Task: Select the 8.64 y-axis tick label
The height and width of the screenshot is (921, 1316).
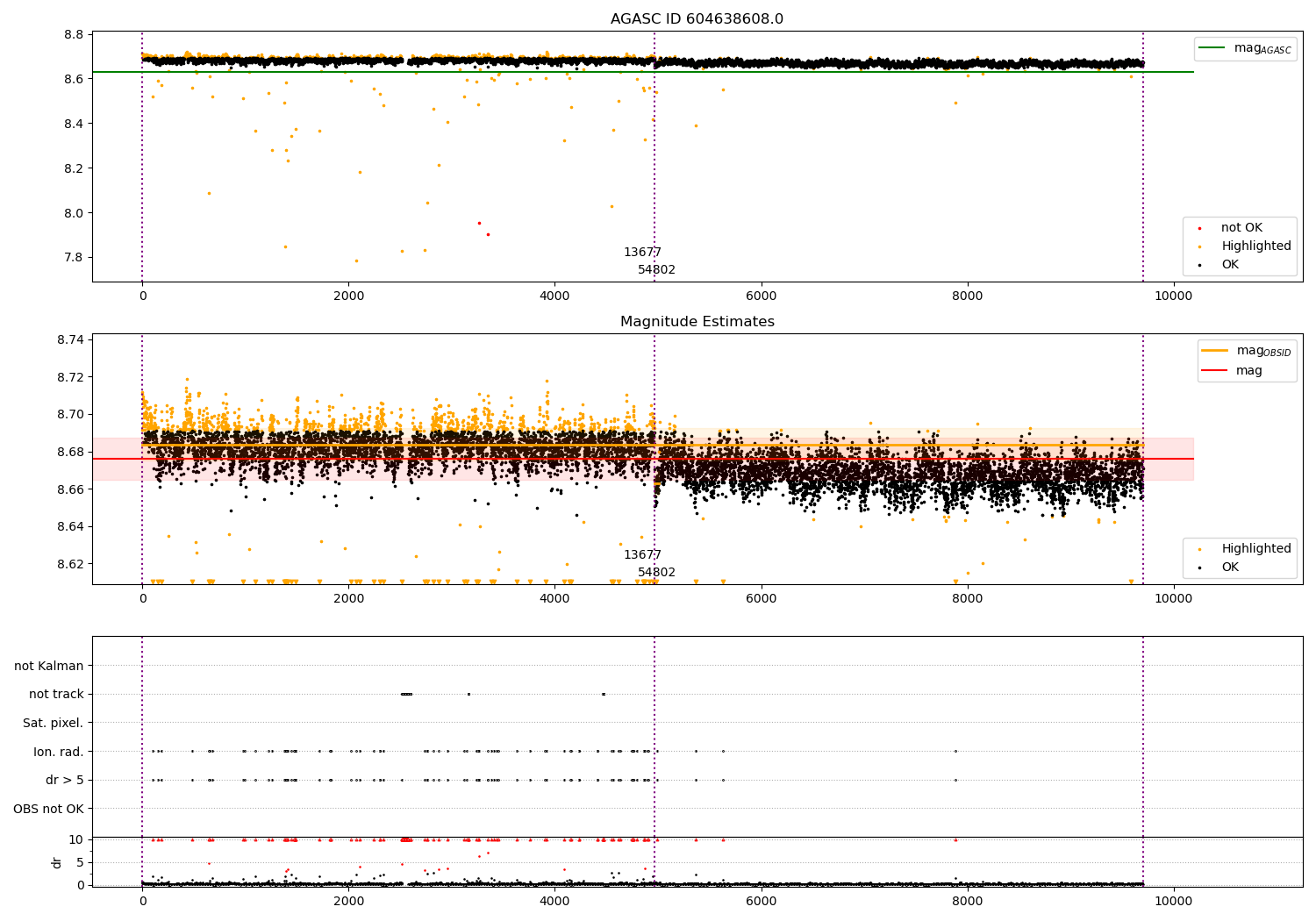Action: point(70,526)
